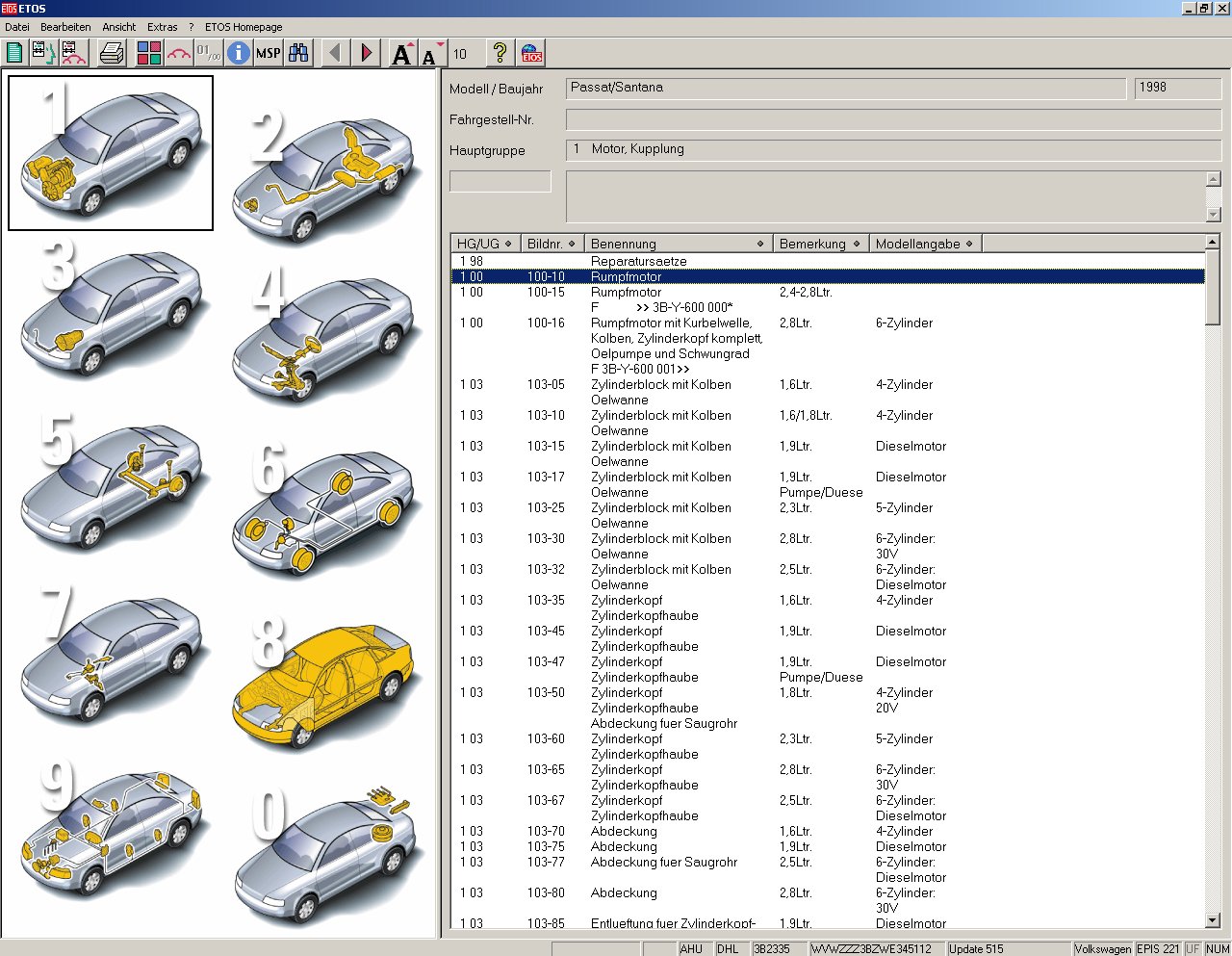Select the highlighted Rumpfmotor 100-10 row
Image resolution: width=1232 pixels, height=956 pixels.
coord(828,276)
